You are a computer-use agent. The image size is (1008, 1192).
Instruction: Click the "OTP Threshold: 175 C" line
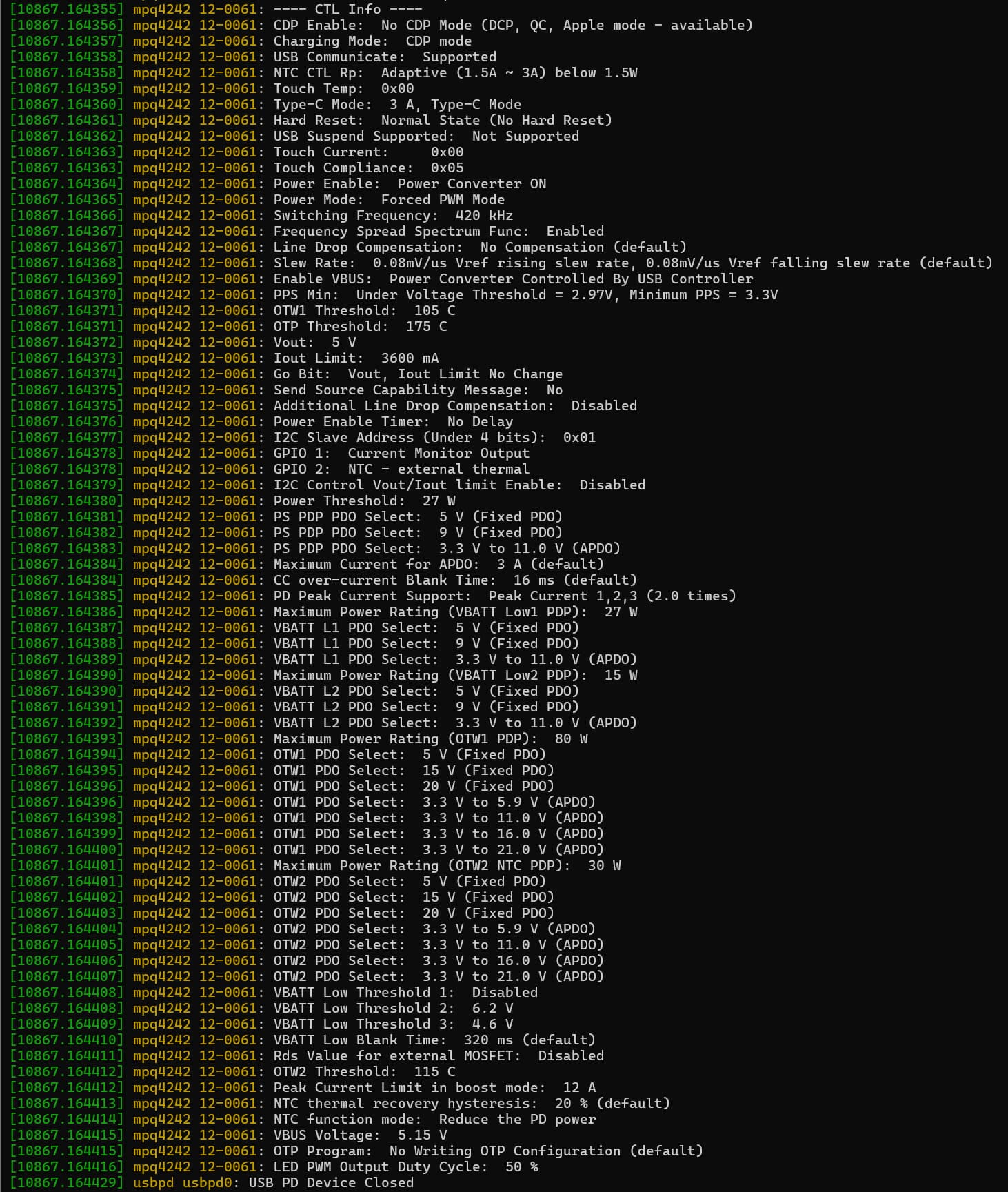[360, 326]
